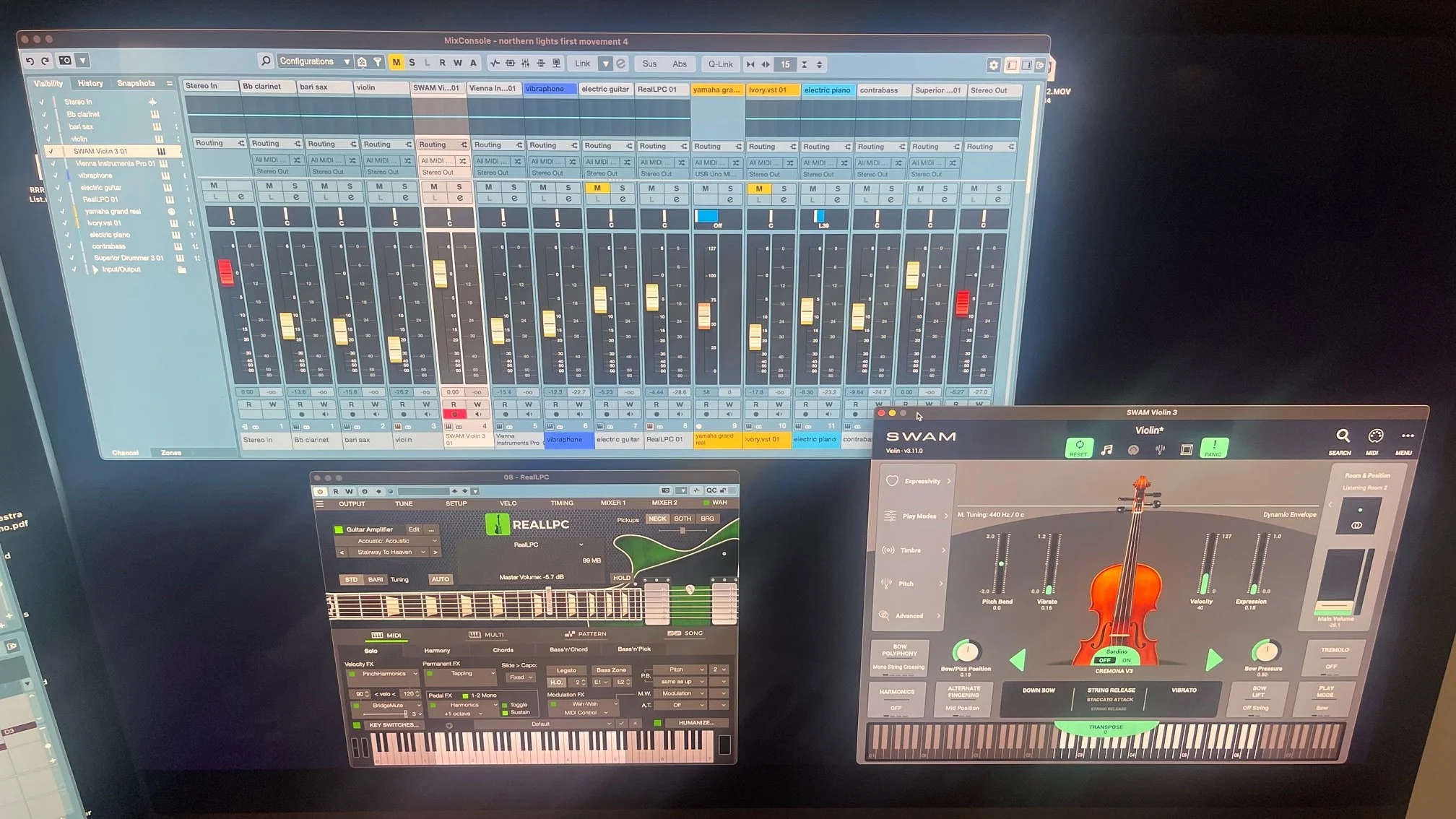Click the RealLPC green guitar logo icon
Image resolution: width=1456 pixels, height=819 pixels.
click(x=496, y=524)
